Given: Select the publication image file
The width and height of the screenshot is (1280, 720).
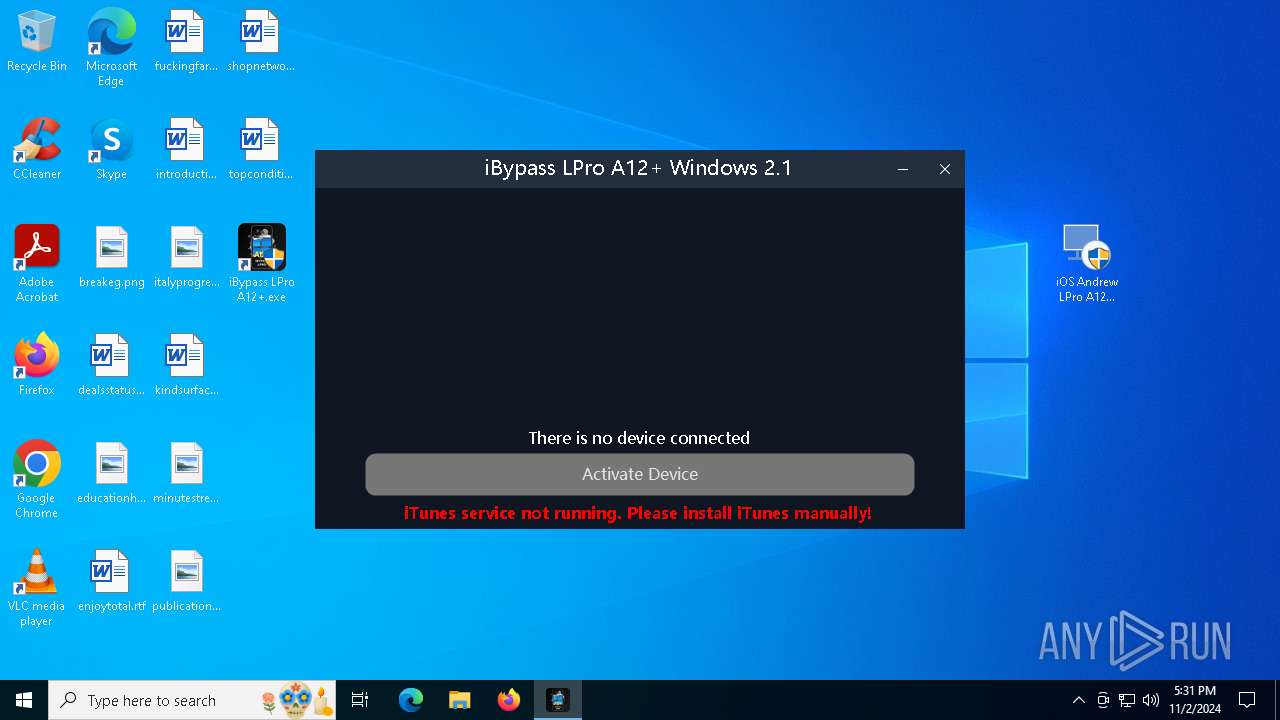Looking at the screenshot, I should (186, 581).
